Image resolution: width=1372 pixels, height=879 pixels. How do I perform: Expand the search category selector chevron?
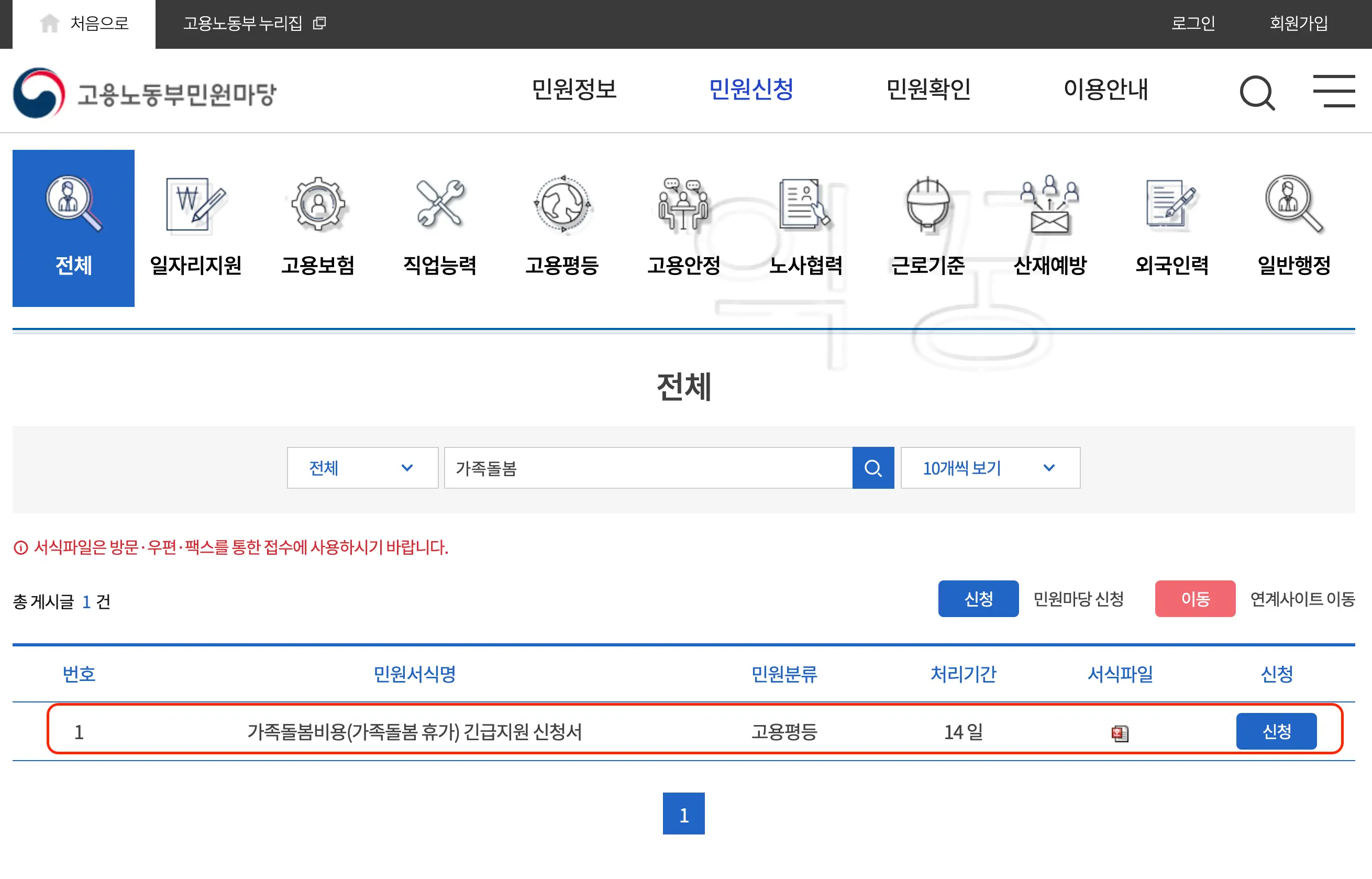click(407, 468)
